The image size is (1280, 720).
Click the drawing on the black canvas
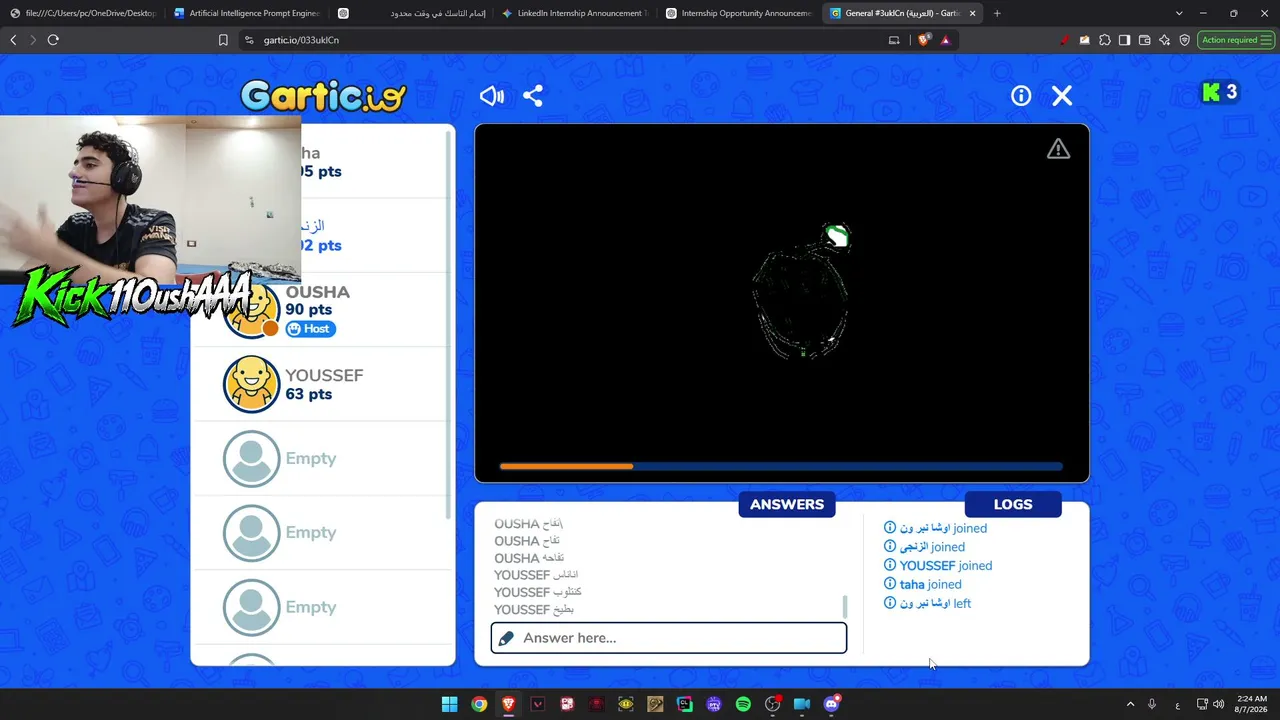coord(802,292)
